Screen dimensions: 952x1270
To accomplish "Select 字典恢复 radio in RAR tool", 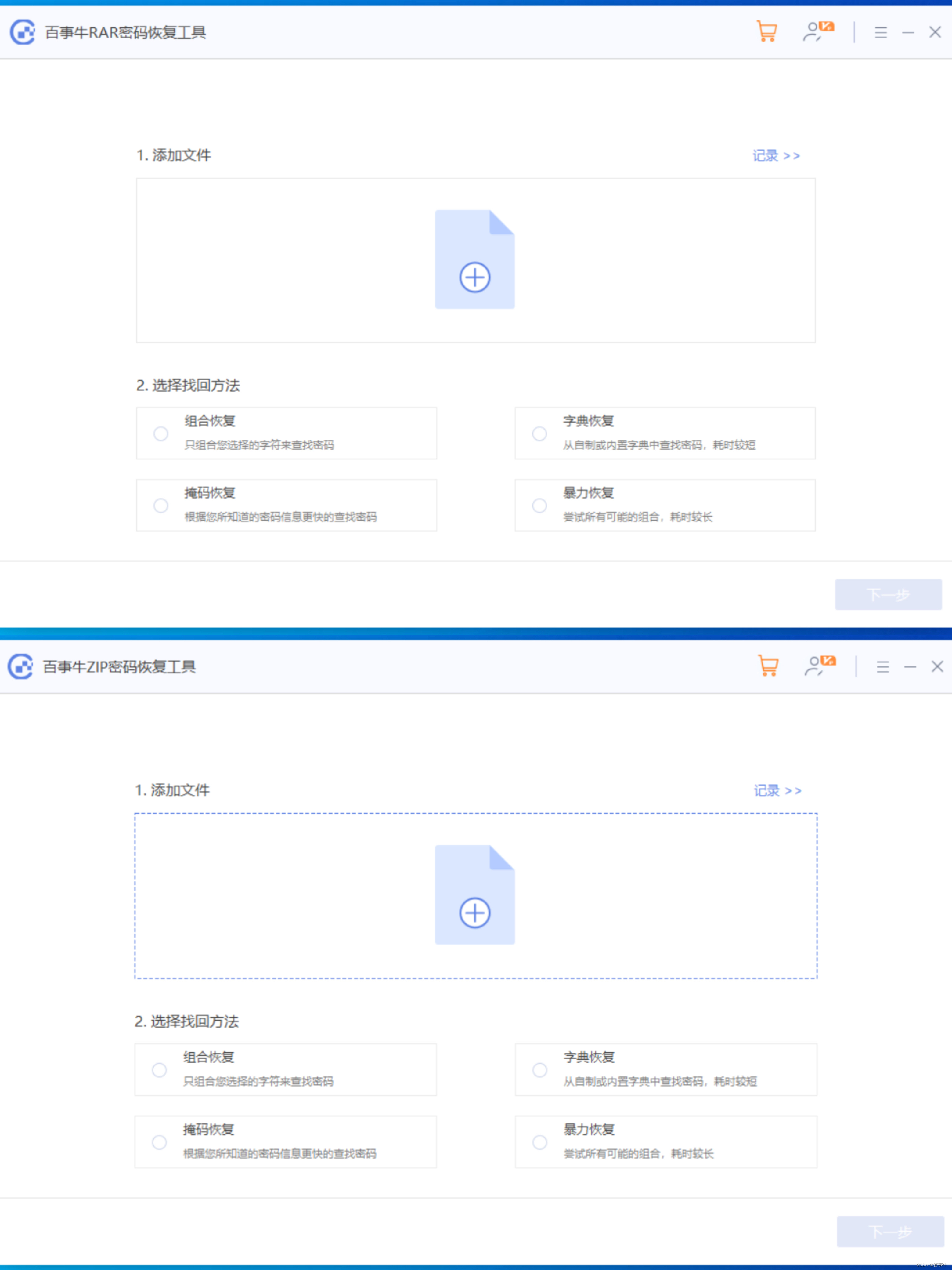I will (x=539, y=434).
